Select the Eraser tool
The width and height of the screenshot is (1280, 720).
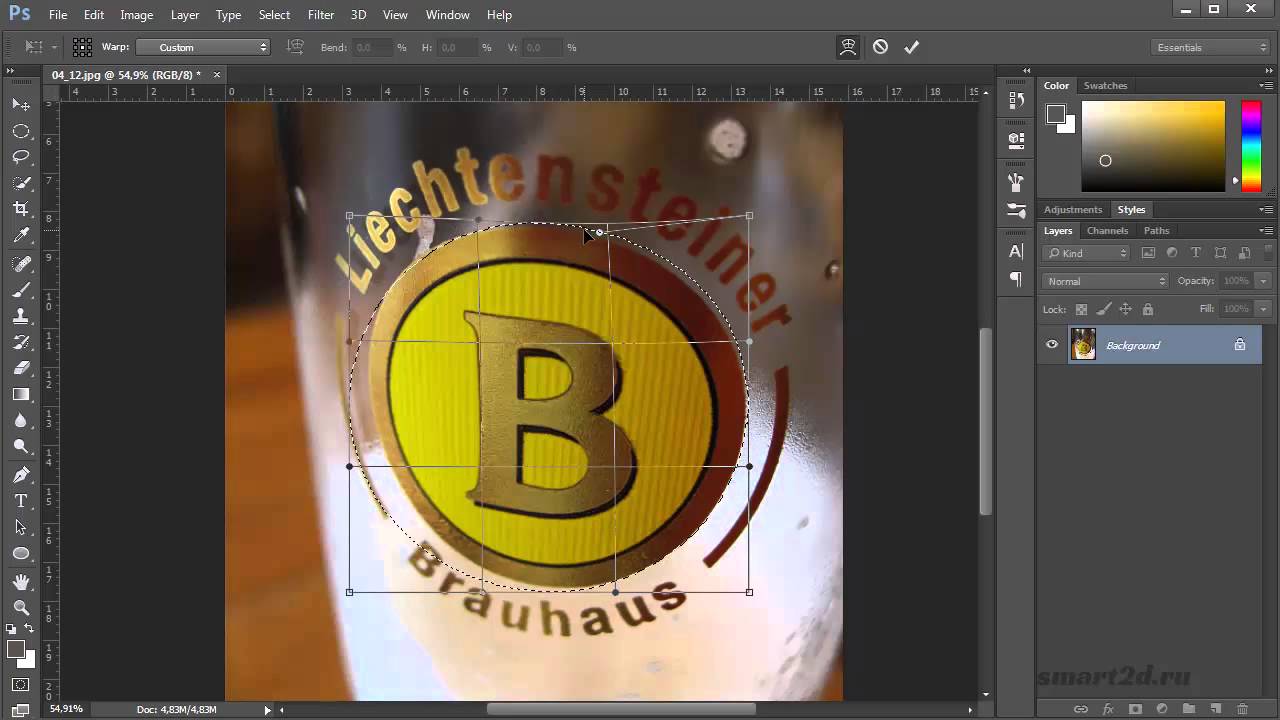21,368
